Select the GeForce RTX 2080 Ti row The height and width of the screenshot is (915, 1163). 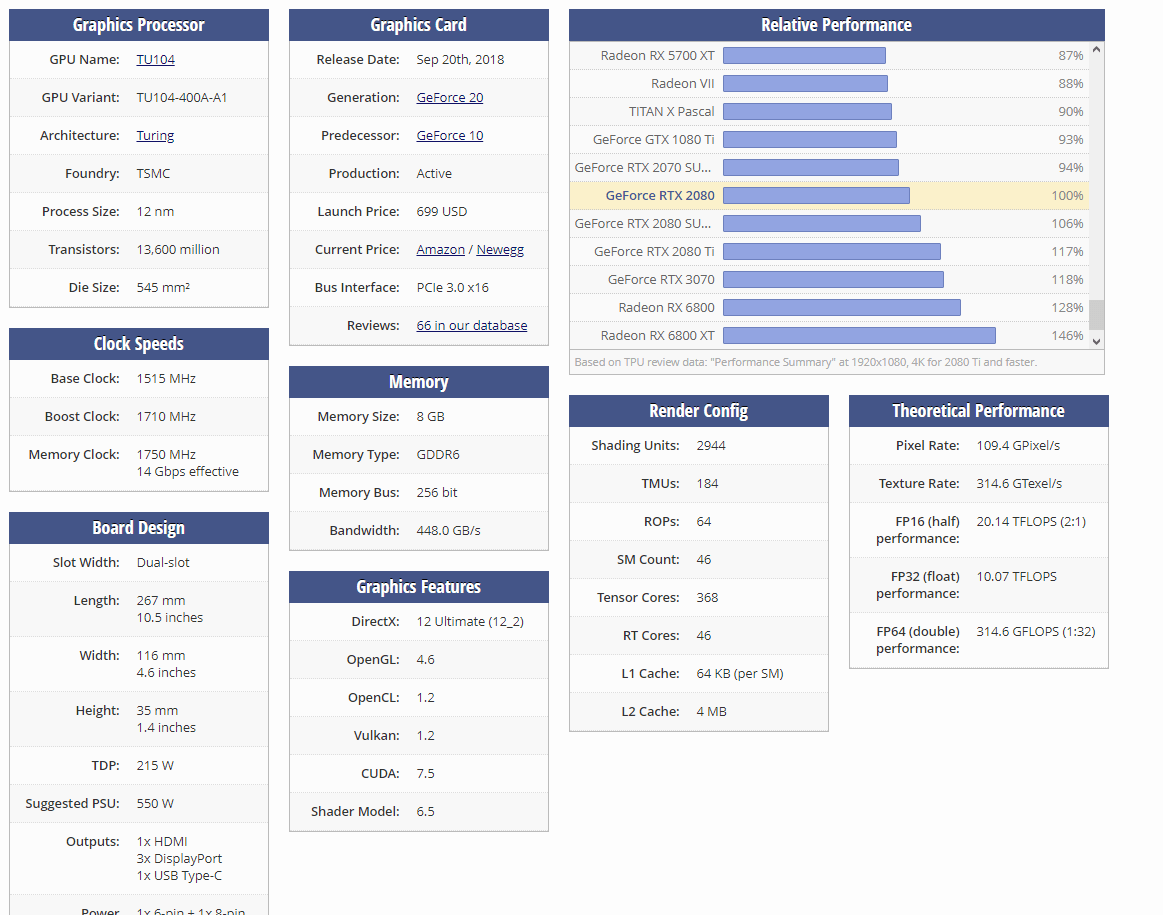tap(829, 251)
